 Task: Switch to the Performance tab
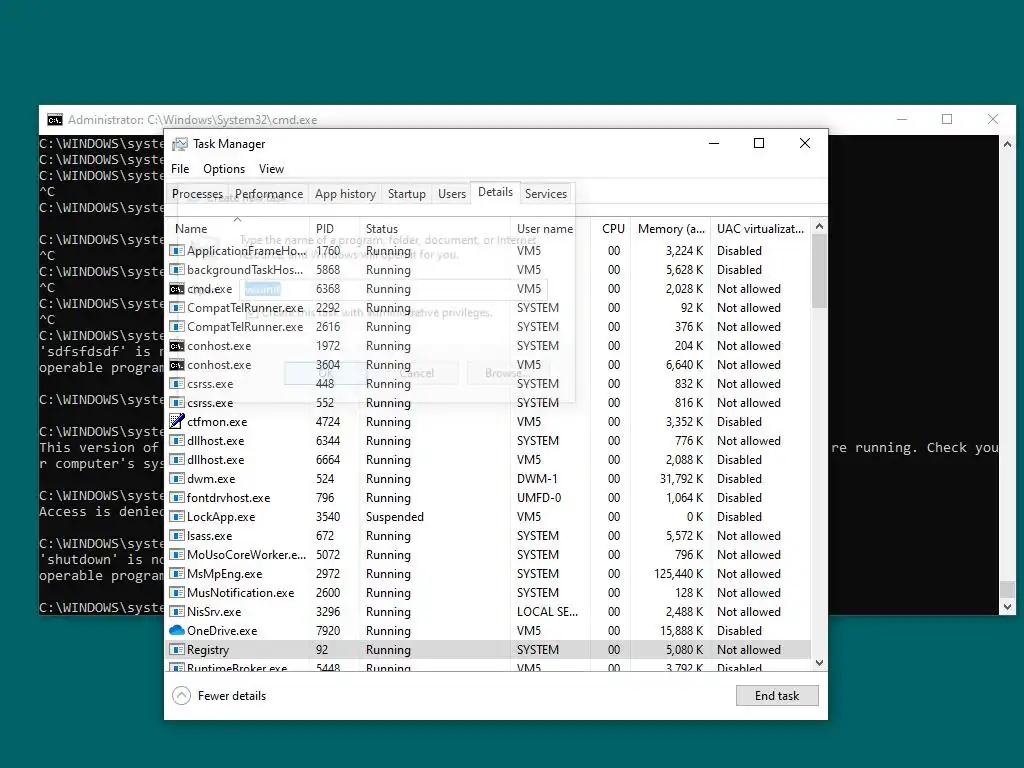point(269,194)
